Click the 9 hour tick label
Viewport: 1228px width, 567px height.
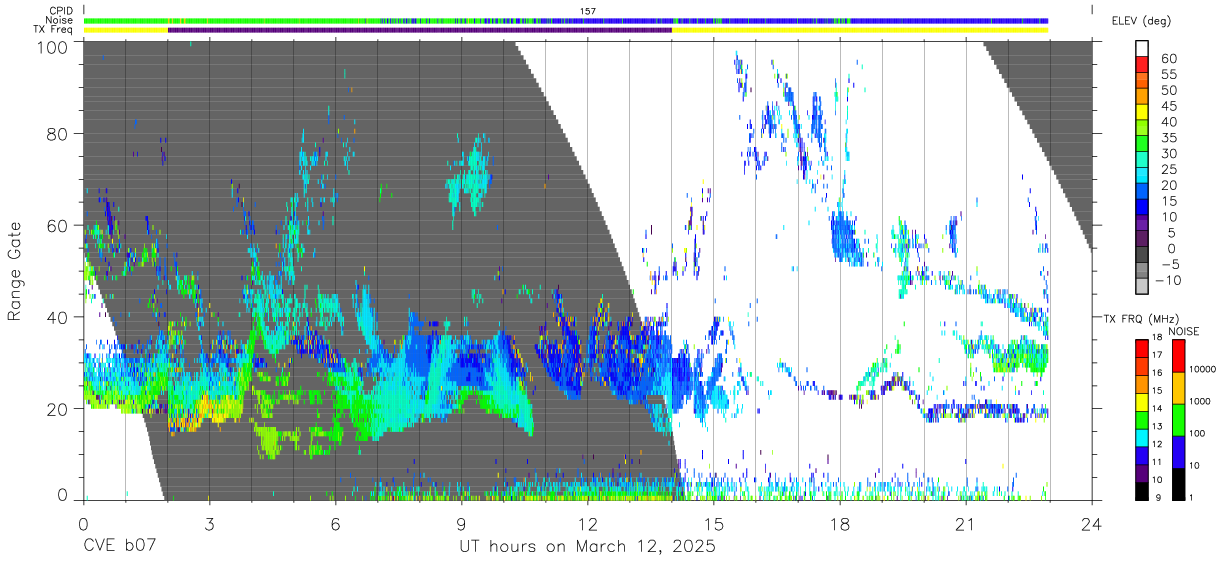(x=462, y=525)
